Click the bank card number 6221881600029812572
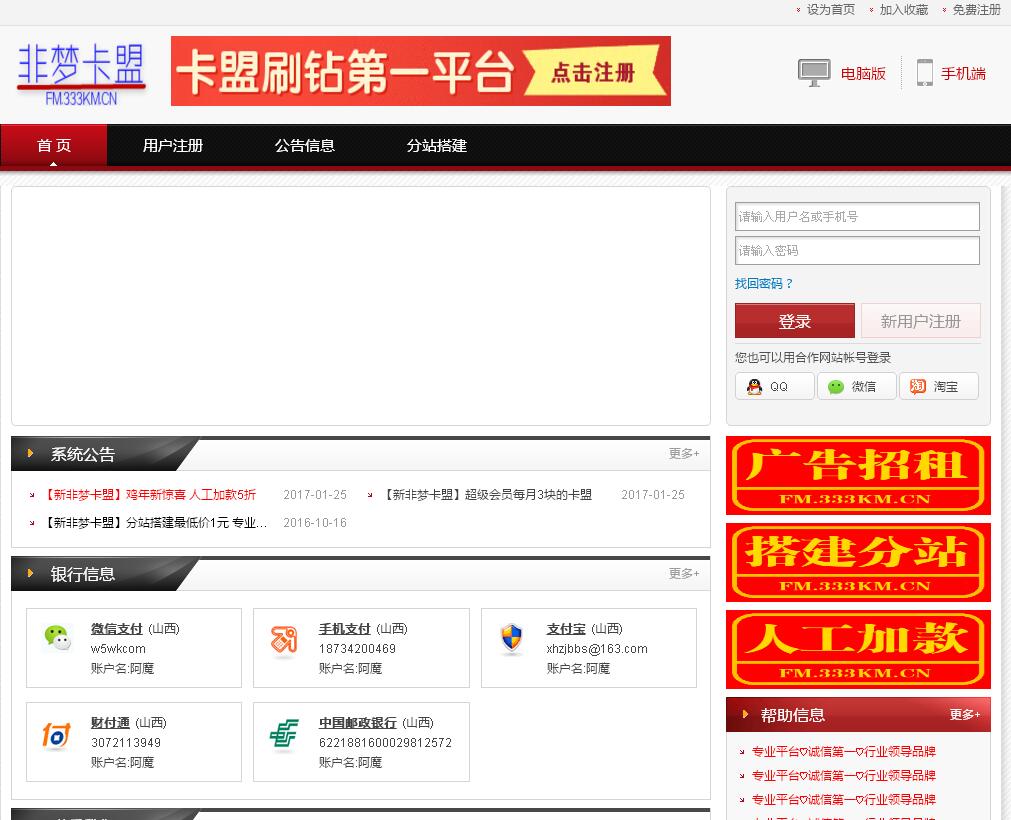 [386, 743]
